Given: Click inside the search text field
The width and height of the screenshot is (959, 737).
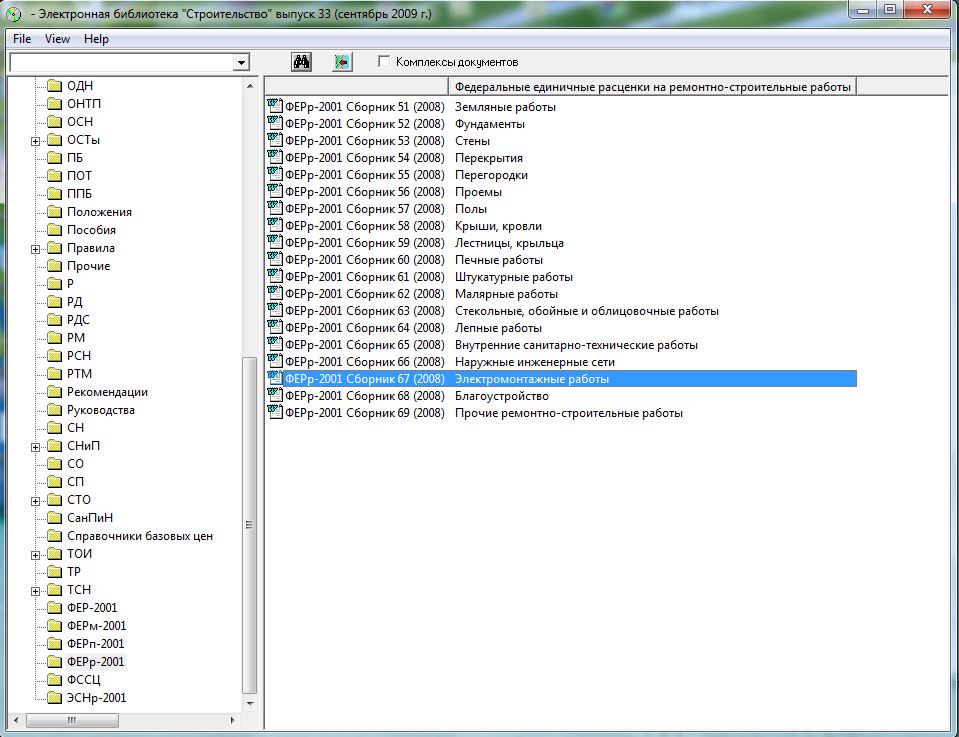Looking at the screenshot, I should pos(121,62).
